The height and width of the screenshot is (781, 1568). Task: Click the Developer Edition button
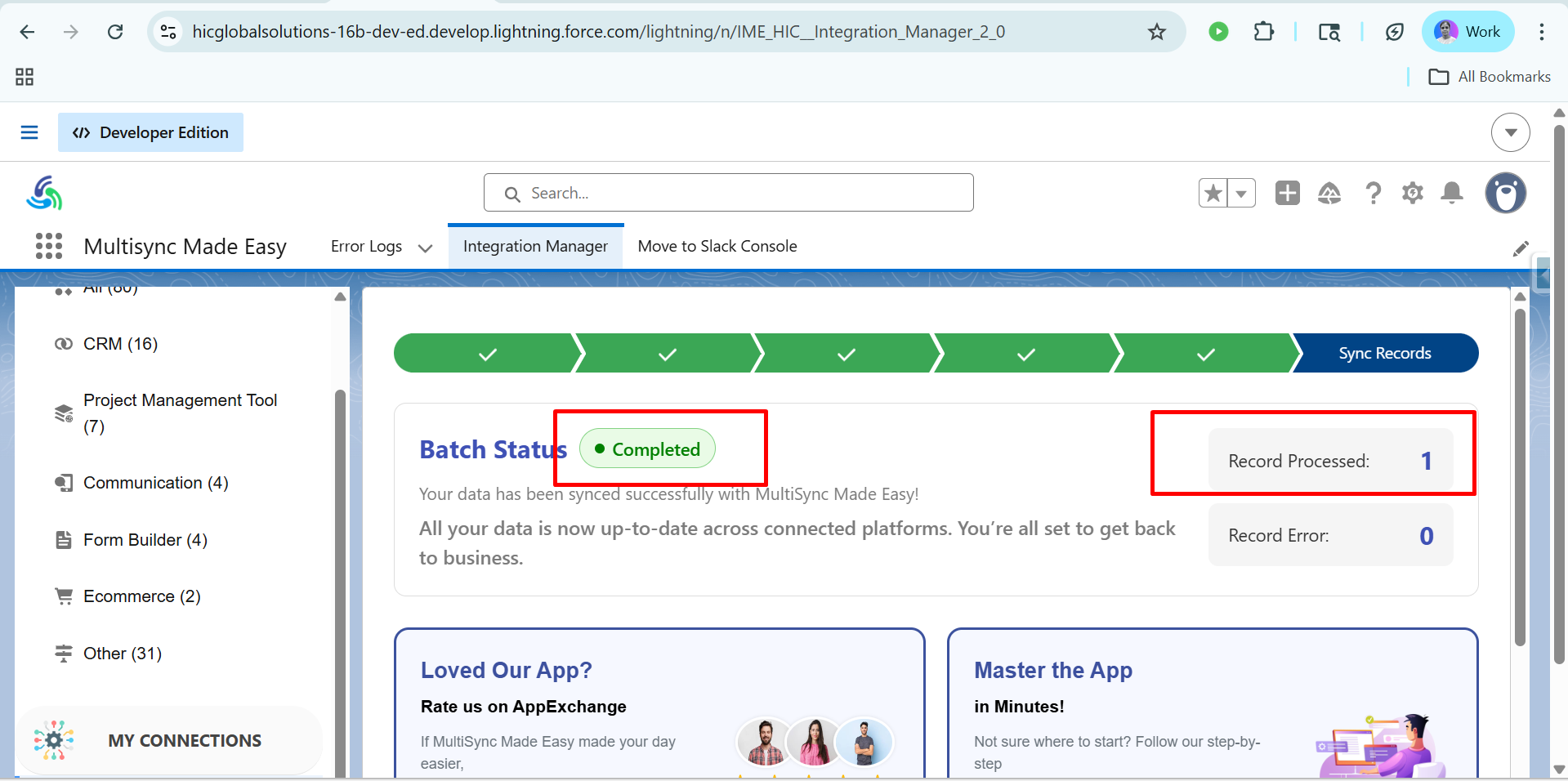pos(150,132)
